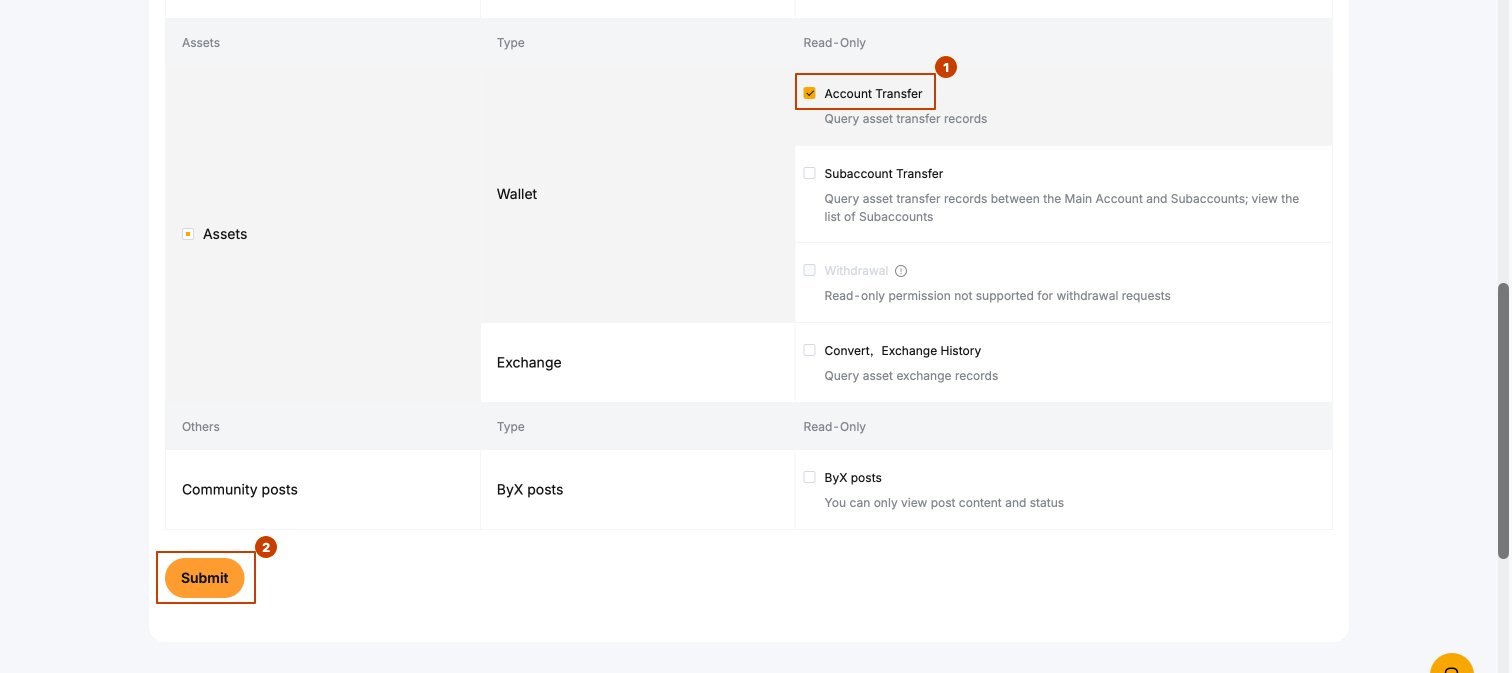Open the support chat floating icon

point(1452,664)
